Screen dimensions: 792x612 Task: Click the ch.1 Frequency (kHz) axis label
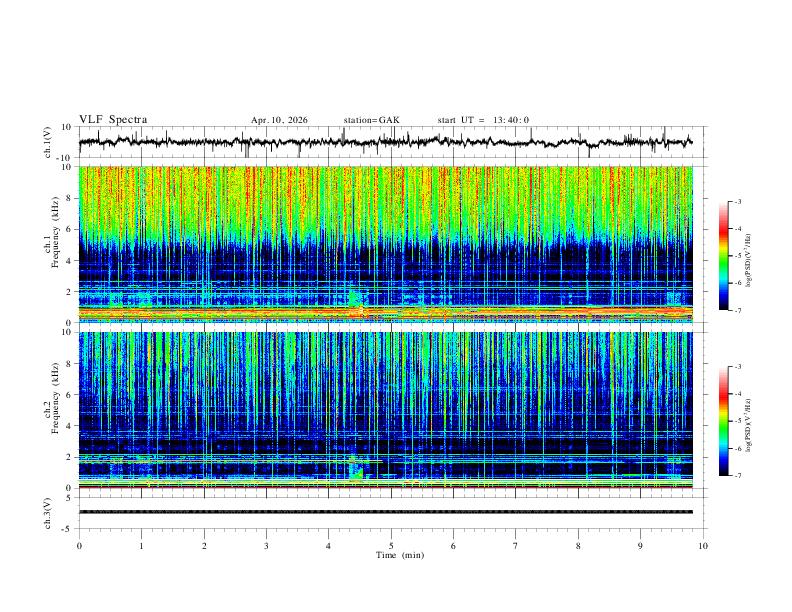tap(52, 233)
